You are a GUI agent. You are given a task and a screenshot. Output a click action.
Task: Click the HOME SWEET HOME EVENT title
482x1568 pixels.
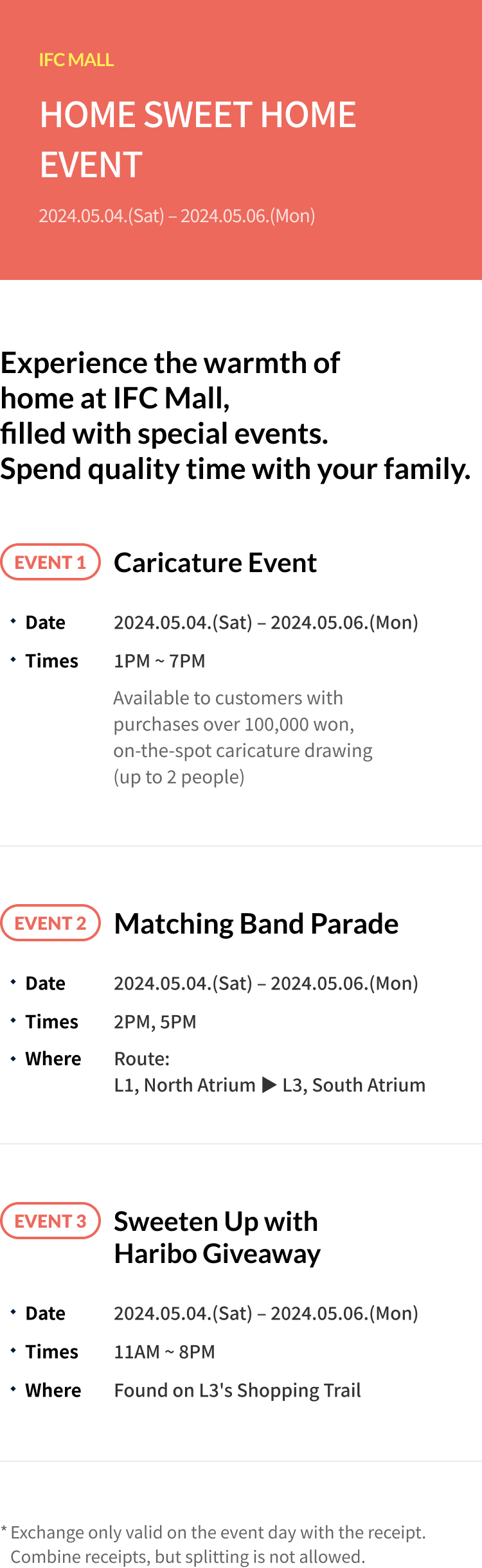(198, 139)
